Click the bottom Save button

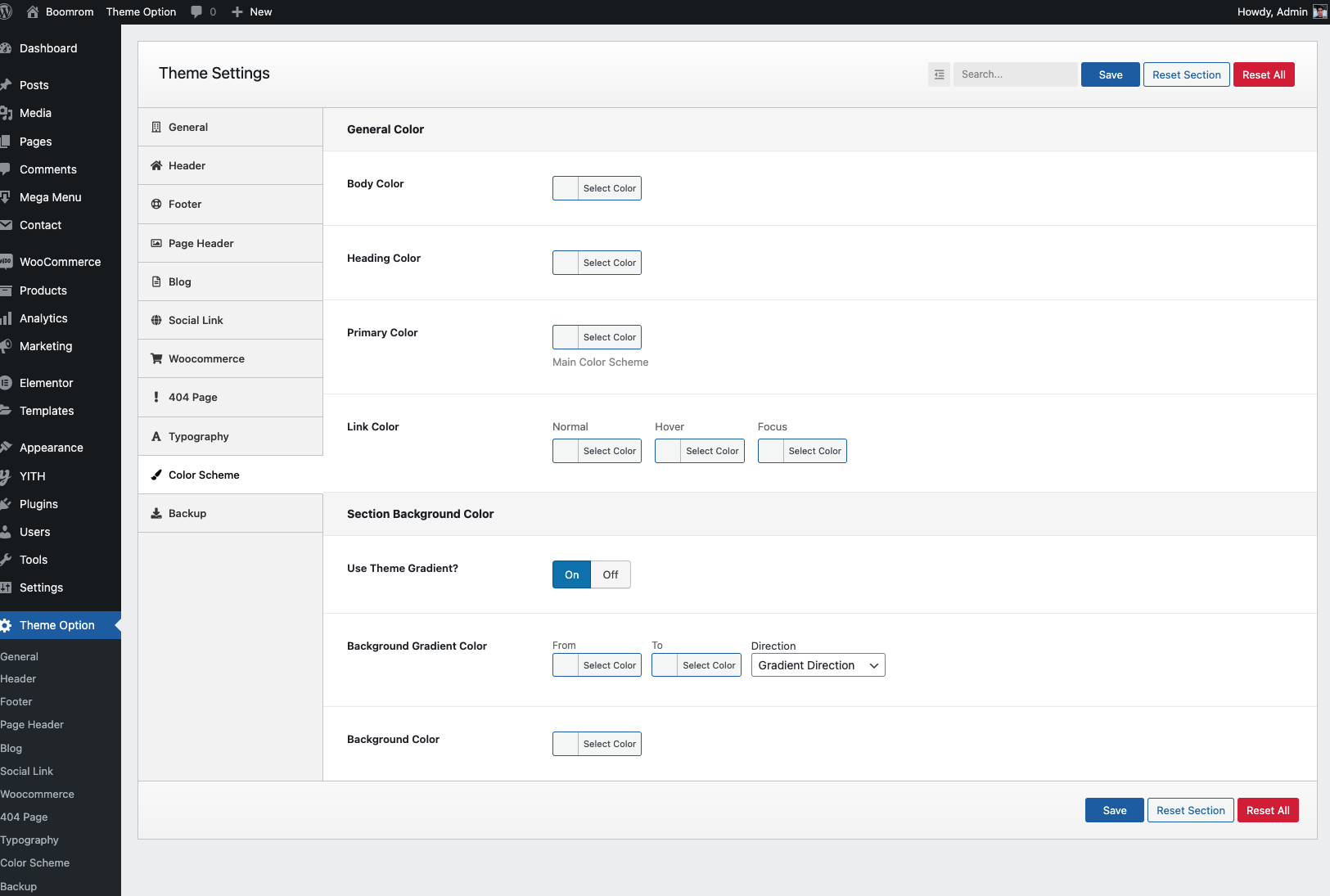[1114, 810]
